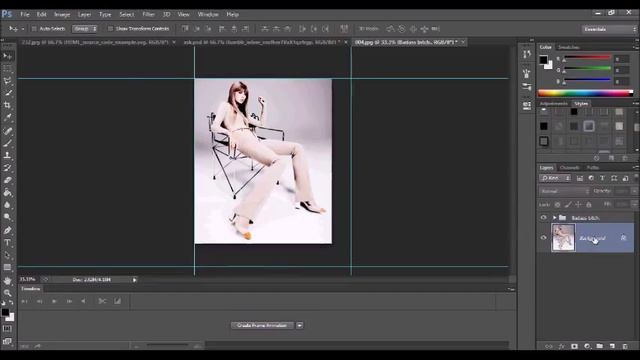The image size is (640, 360).
Task: Click the type layer filter icon
Action: coord(602,178)
